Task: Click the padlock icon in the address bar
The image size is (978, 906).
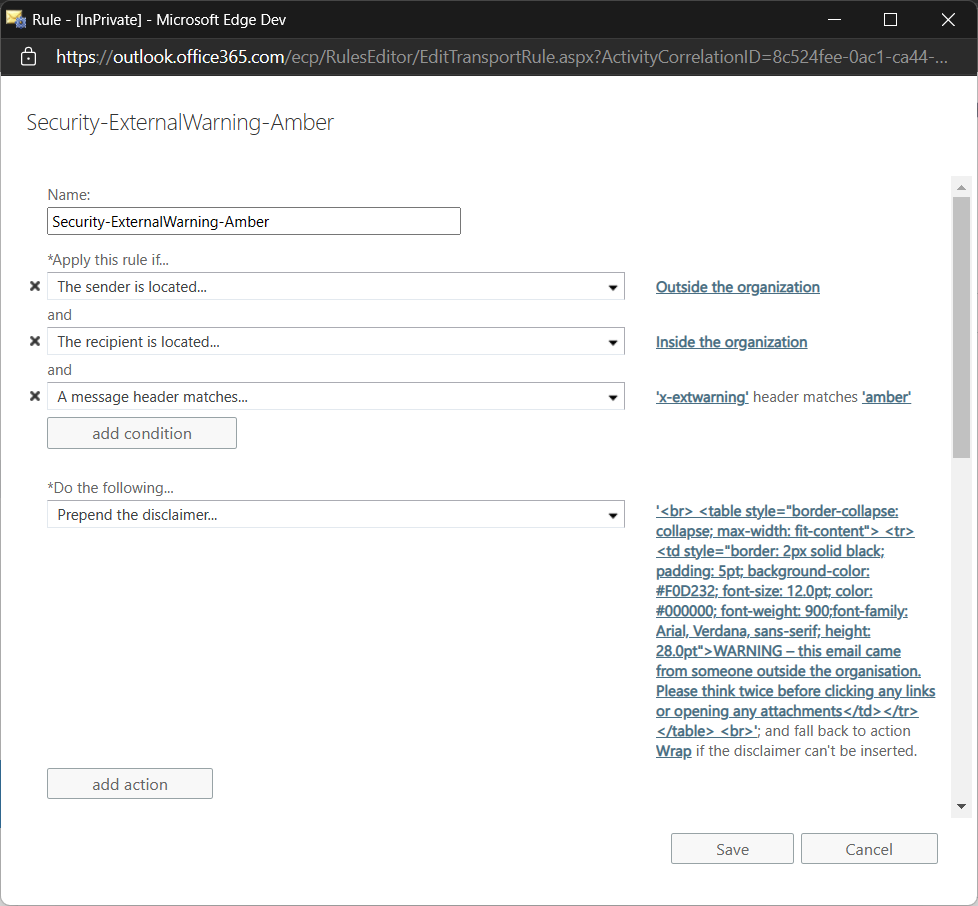Action: [x=27, y=57]
